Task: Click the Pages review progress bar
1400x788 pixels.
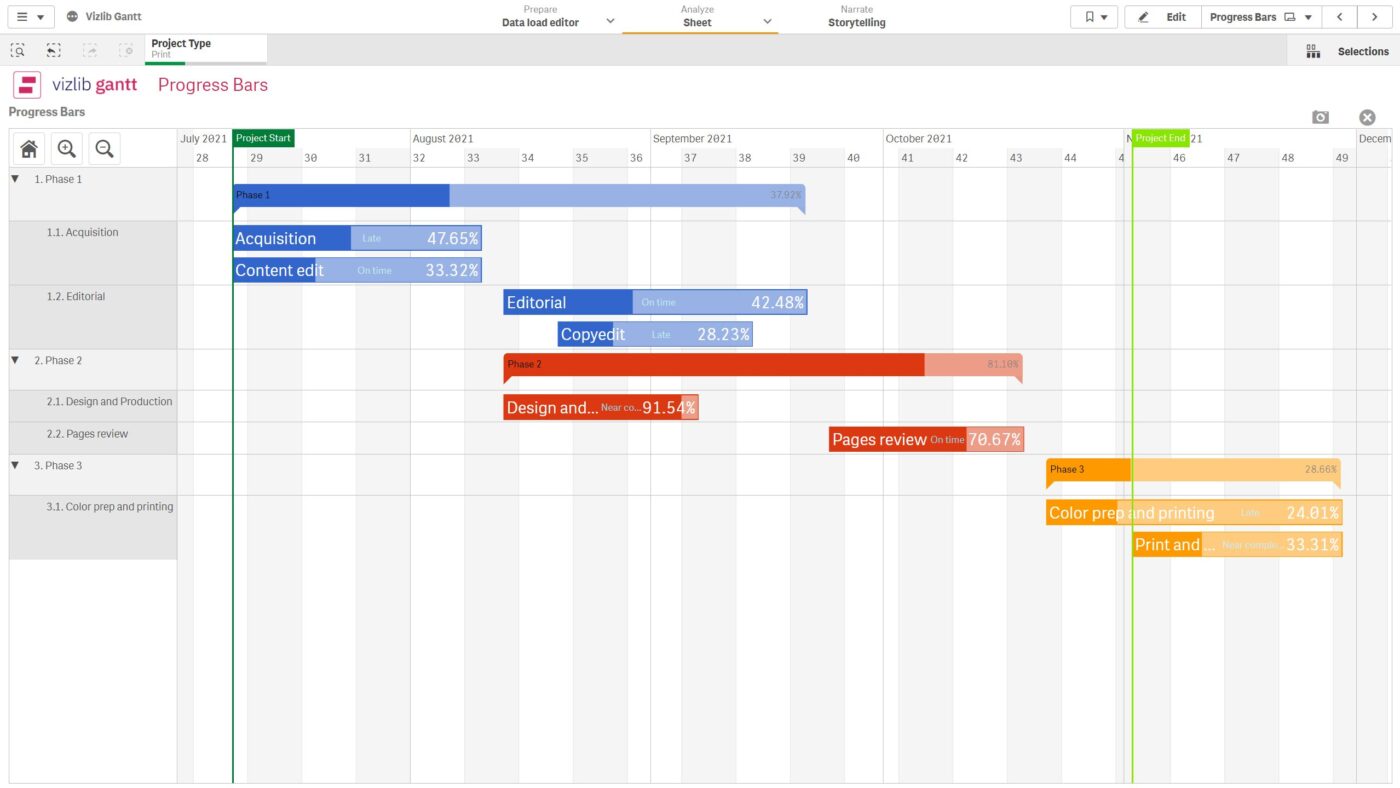Action: (926, 439)
